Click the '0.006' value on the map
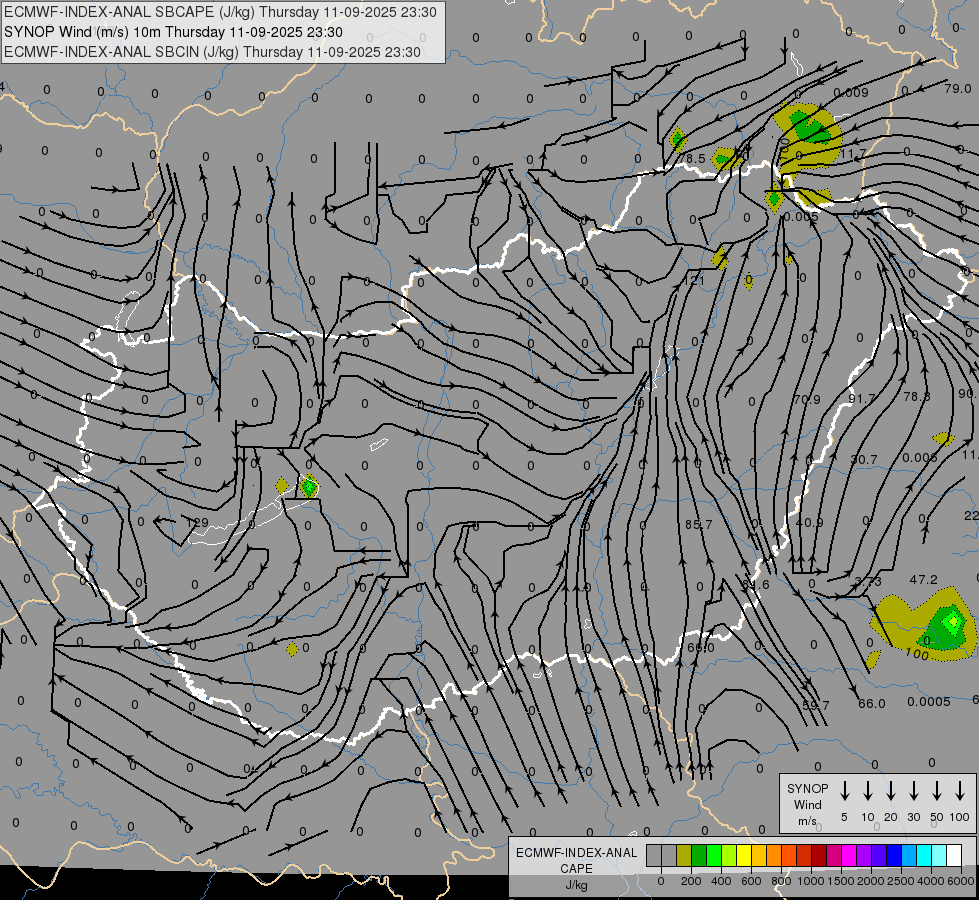 (x=920, y=458)
